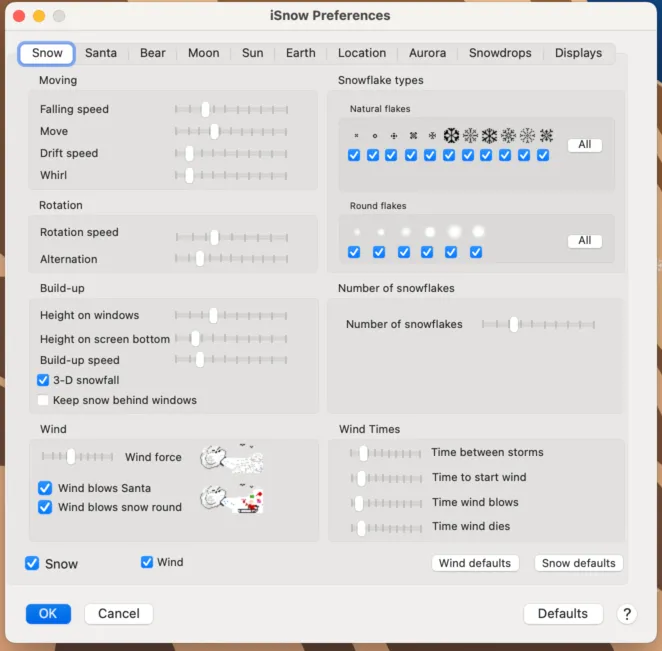Click the first tiny natural flake icon
The width and height of the screenshot is (662, 651).
click(355, 136)
